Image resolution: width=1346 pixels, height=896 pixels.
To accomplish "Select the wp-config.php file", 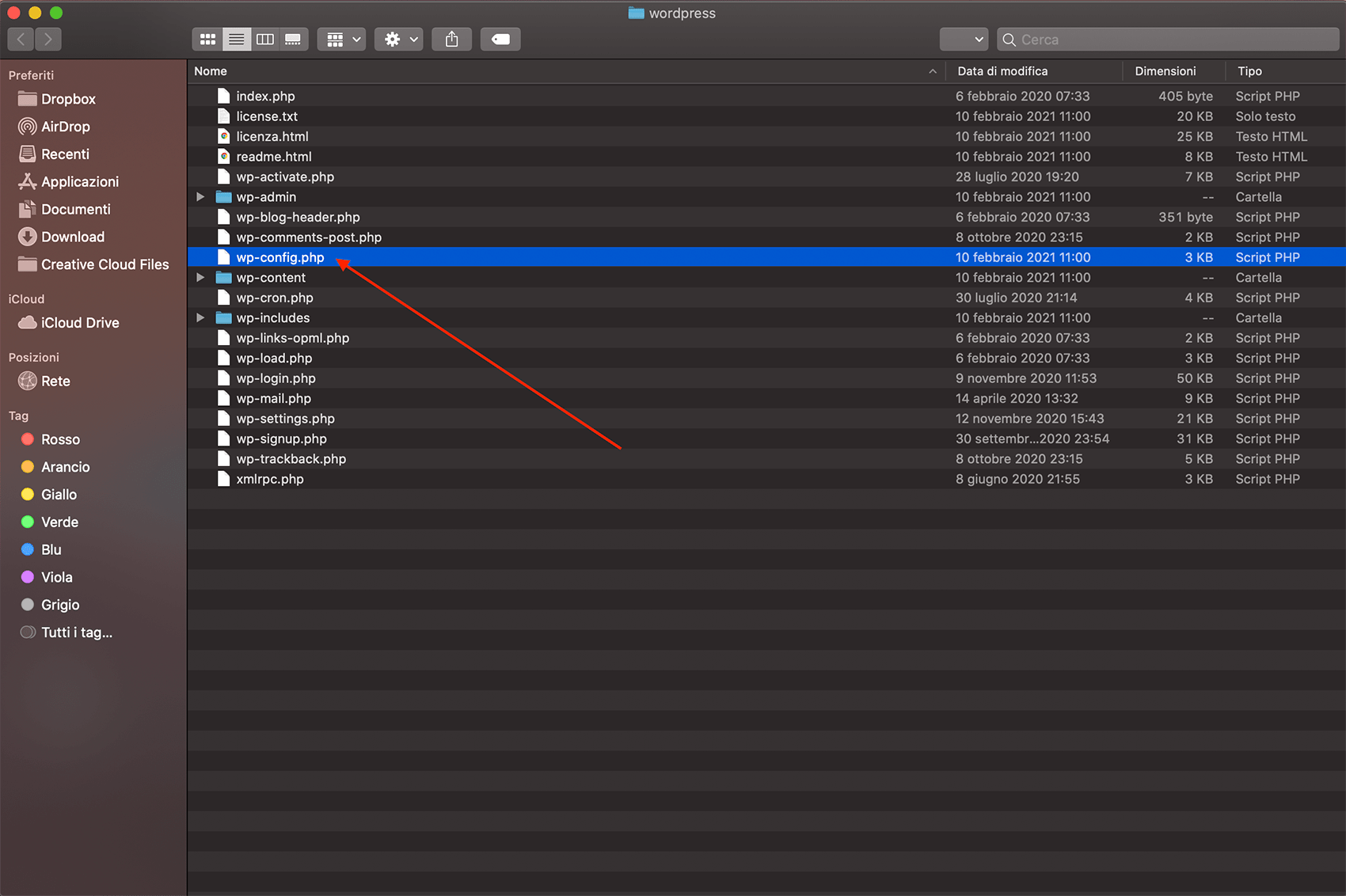I will 766,258.
